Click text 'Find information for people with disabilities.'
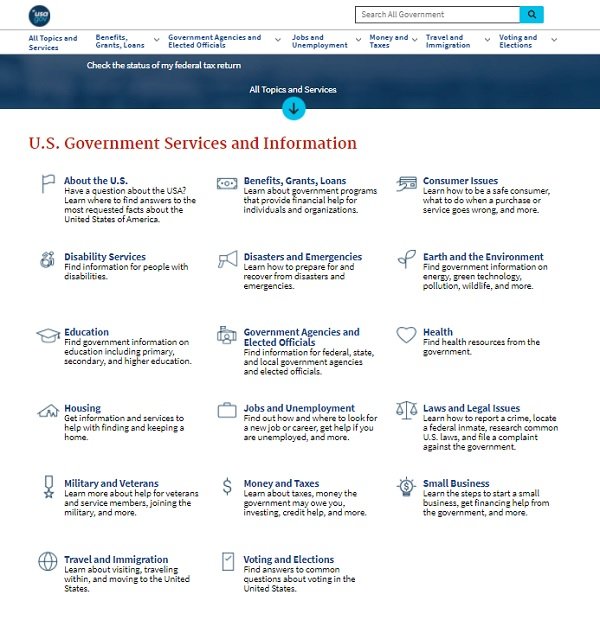The height and width of the screenshot is (633, 600). click(x=126, y=271)
